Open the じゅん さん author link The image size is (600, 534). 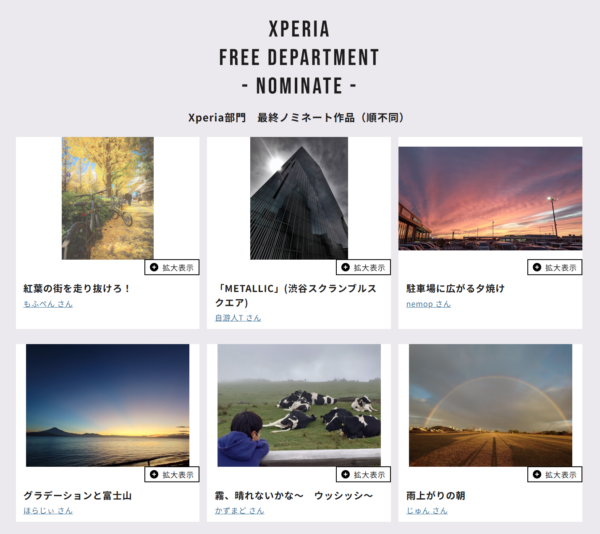tap(427, 510)
